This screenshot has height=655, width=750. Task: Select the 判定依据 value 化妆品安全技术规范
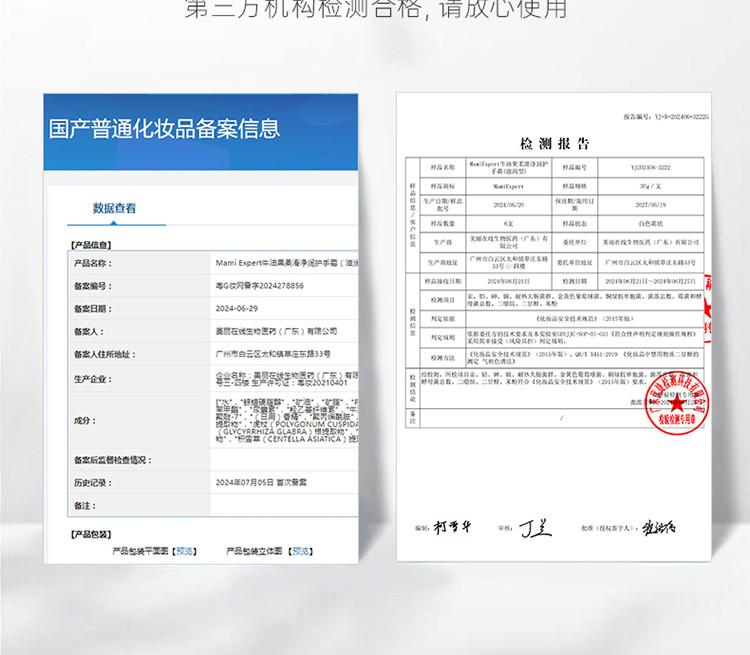pos(585,319)
